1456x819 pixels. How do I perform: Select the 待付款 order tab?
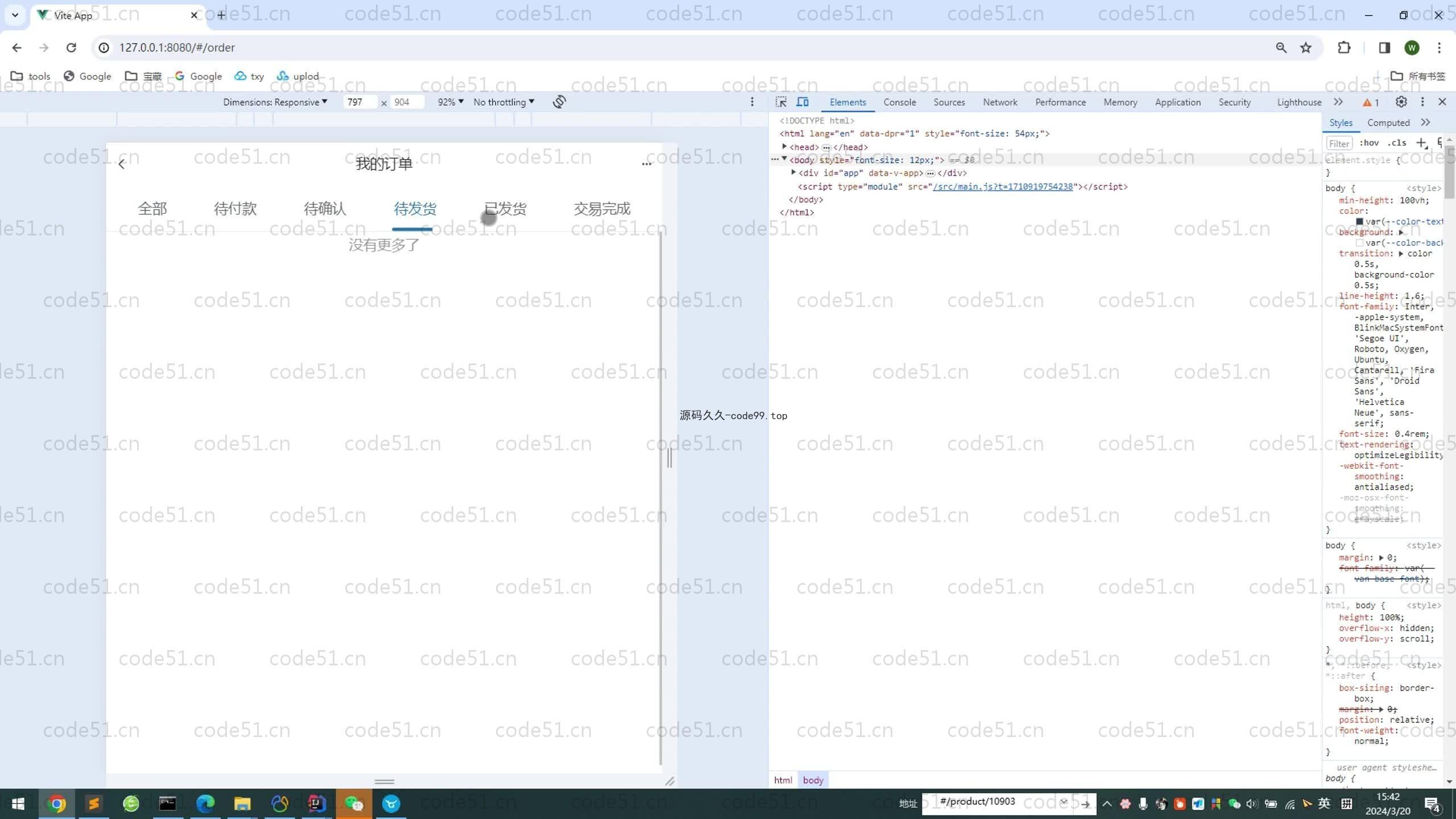[235, 209]
